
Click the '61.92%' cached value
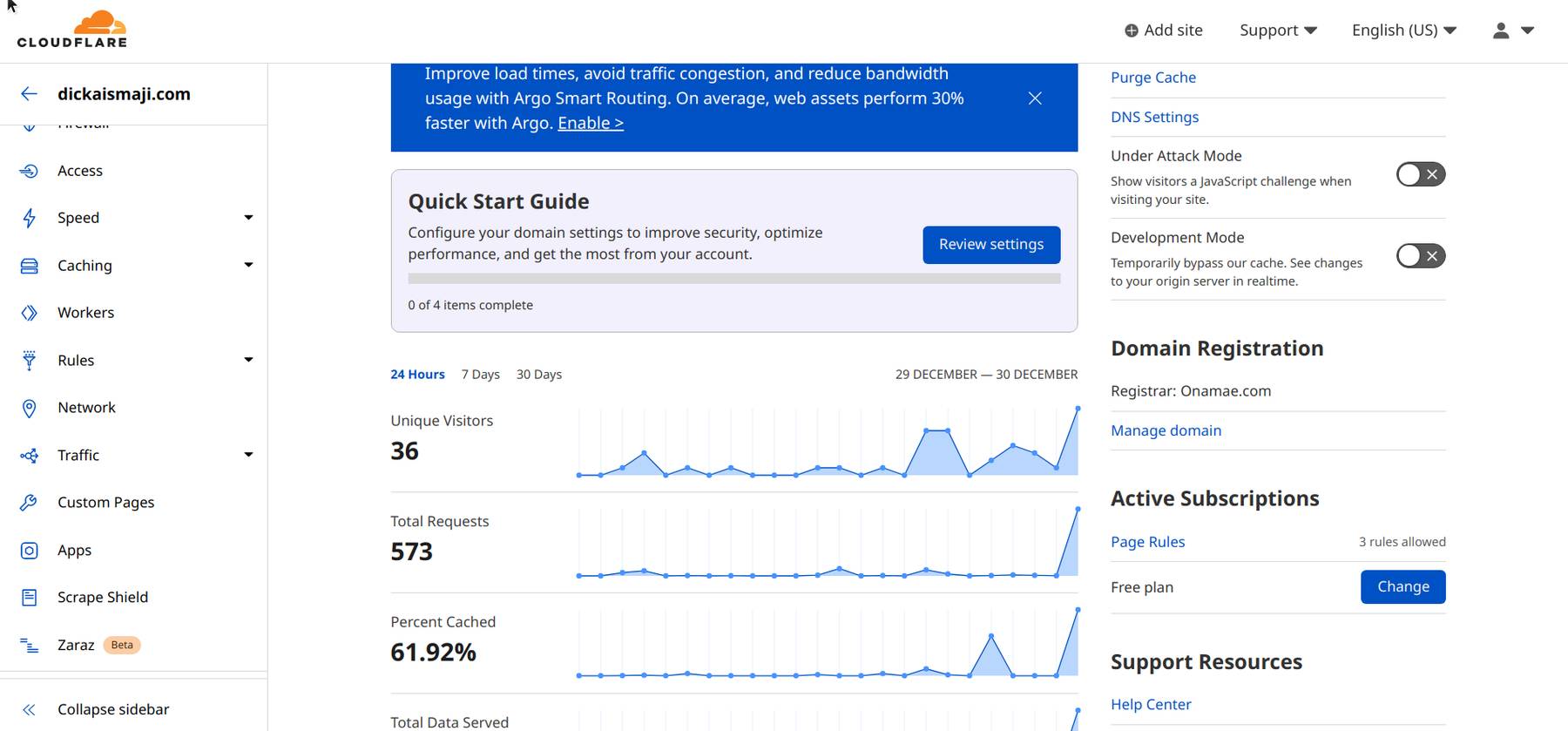tap(433, 653)
